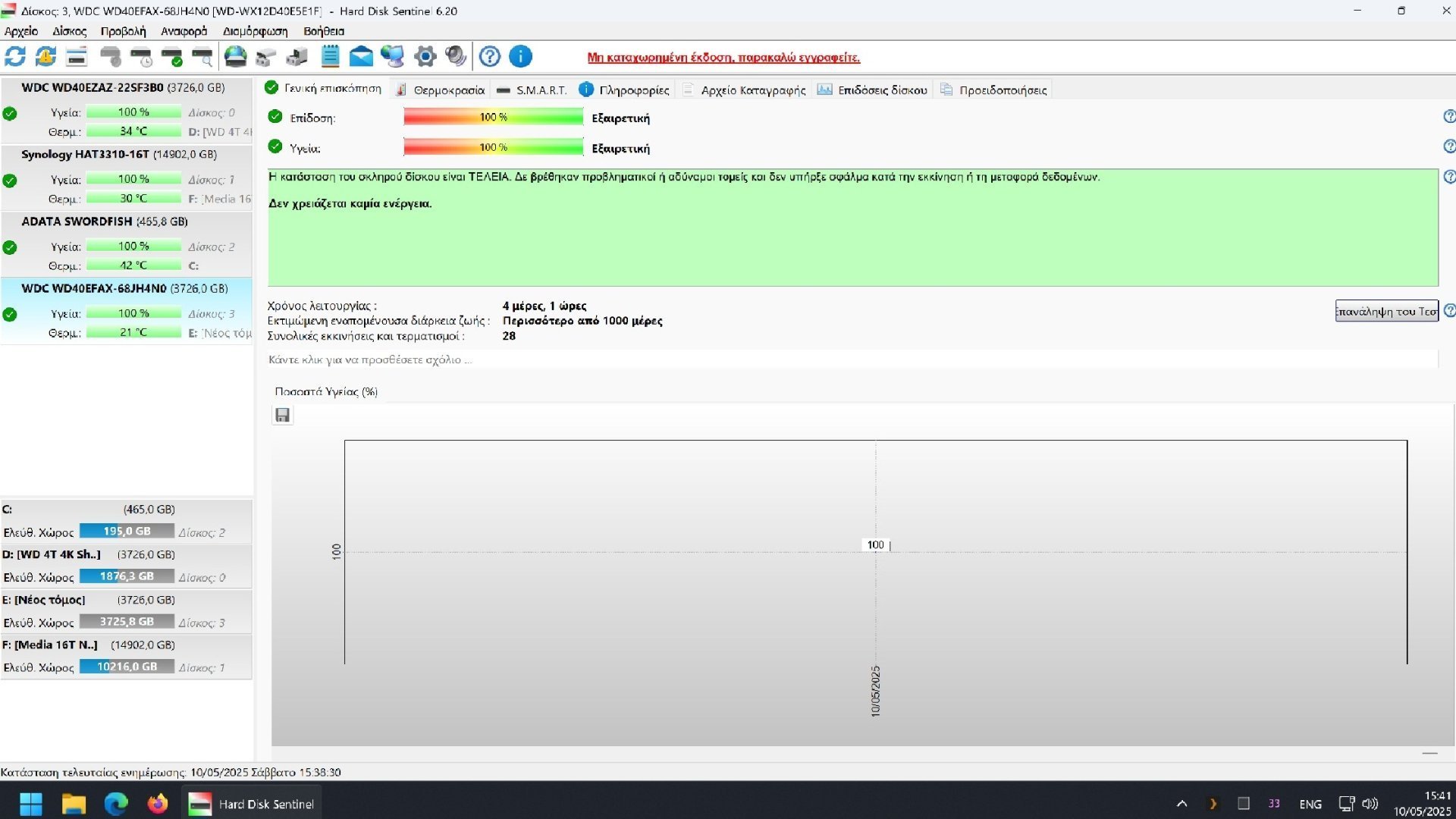Click the E: free space 3725,8 GB bar
The image size is (1456, 819).
tap(127, 621)
